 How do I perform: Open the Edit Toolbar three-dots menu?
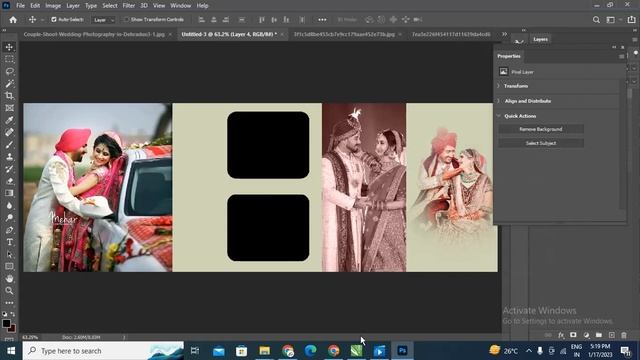tap(9, 303)
